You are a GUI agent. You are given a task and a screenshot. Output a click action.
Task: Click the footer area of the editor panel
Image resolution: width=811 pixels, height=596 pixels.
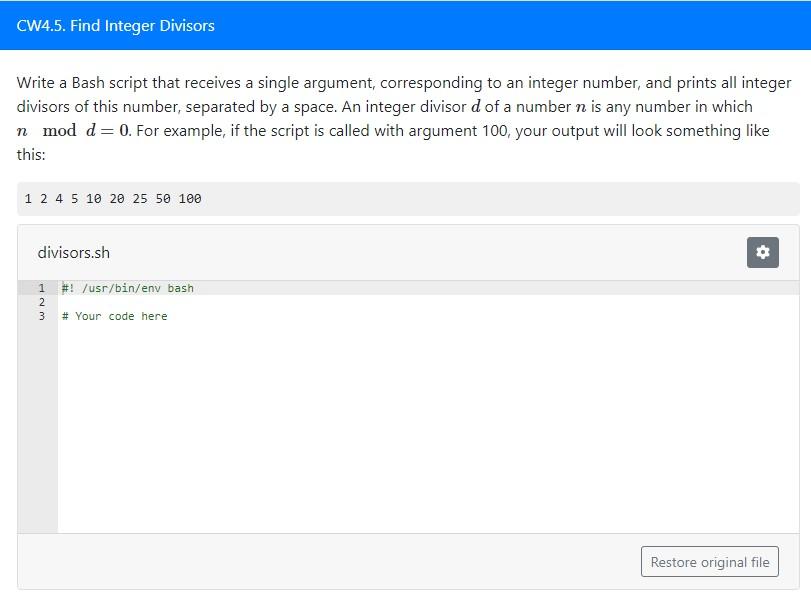coord(300,561)
